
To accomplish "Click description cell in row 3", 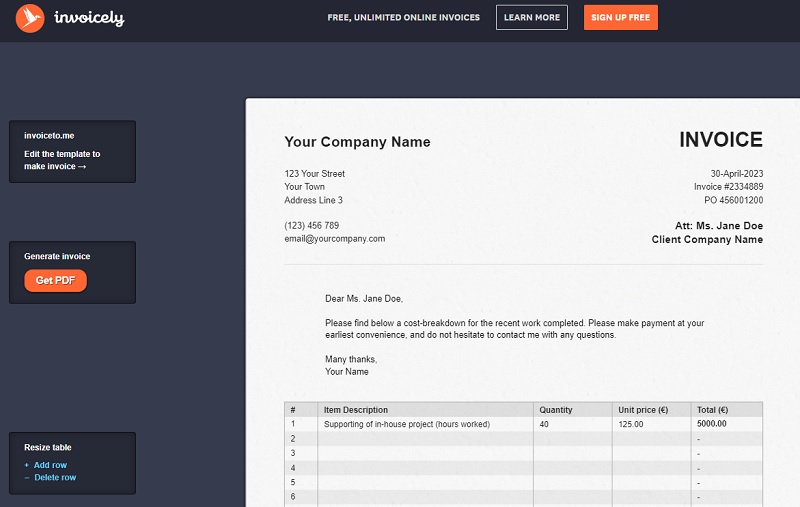I will click(426, 453).
